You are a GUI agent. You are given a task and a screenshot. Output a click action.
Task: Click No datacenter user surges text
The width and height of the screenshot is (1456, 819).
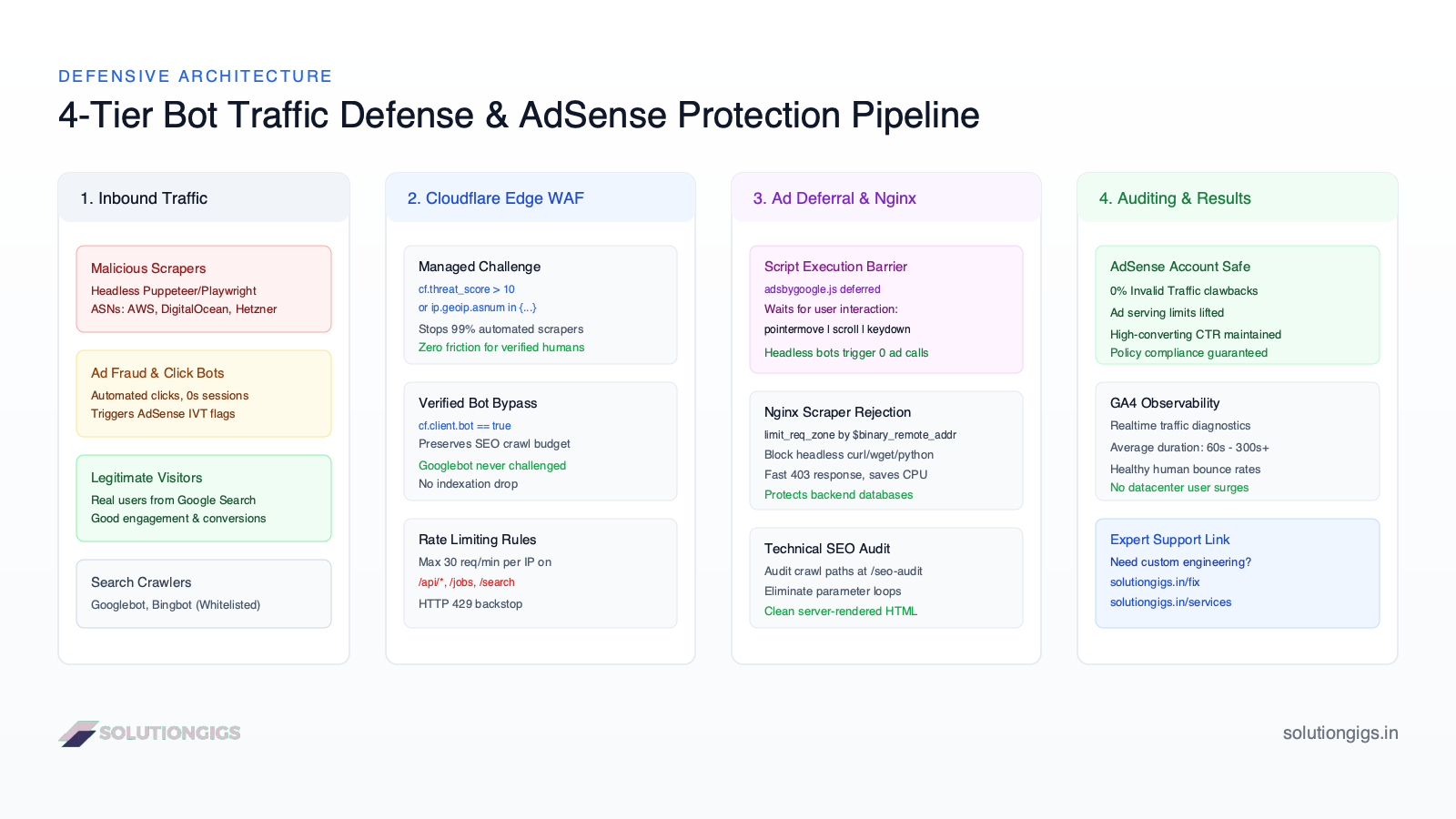click(x=1179, y=488)
